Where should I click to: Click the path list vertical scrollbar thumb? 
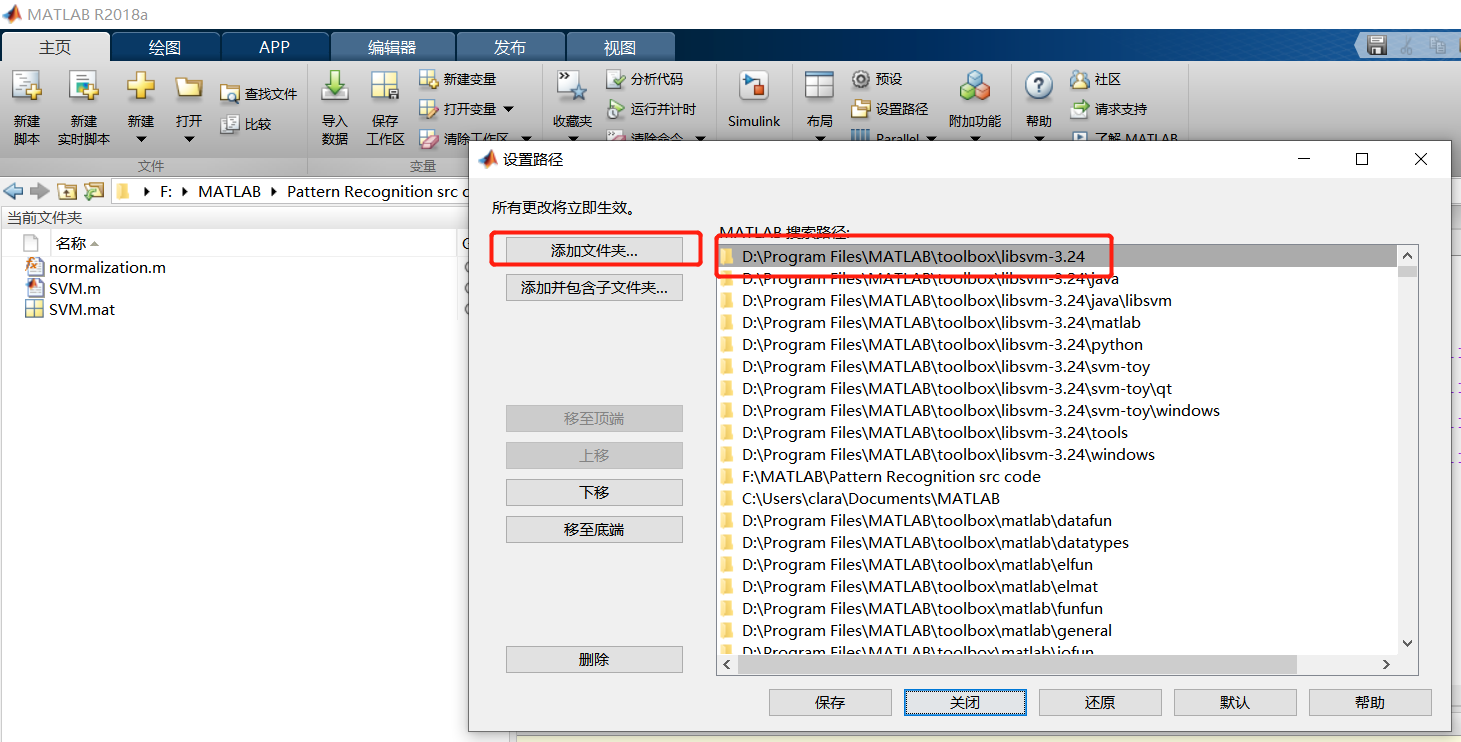click(1407, 270)
